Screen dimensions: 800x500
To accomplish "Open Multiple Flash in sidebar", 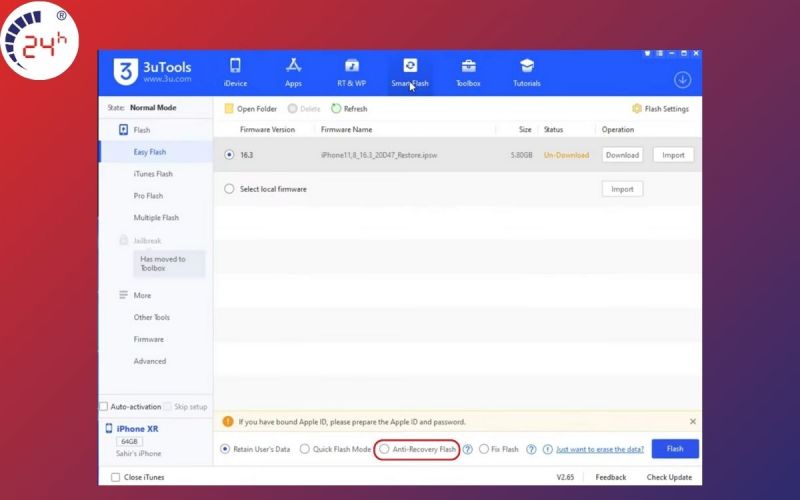I will pyautogui.click(x=156, y=217).
